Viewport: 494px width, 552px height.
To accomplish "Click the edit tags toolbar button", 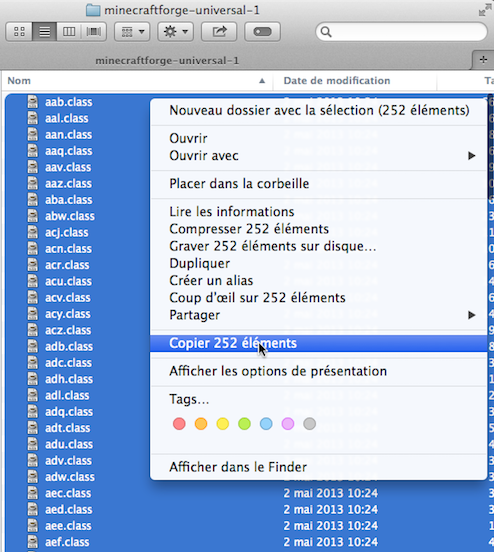I will pos(262,32).
